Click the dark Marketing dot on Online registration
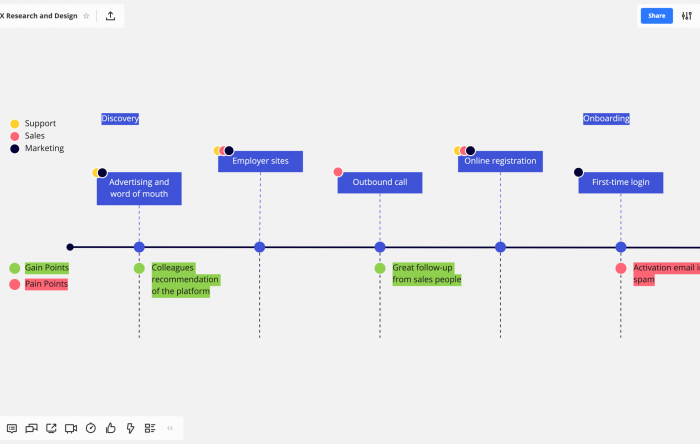The height and width of the screenshot is (444, 700). point(470,150)
